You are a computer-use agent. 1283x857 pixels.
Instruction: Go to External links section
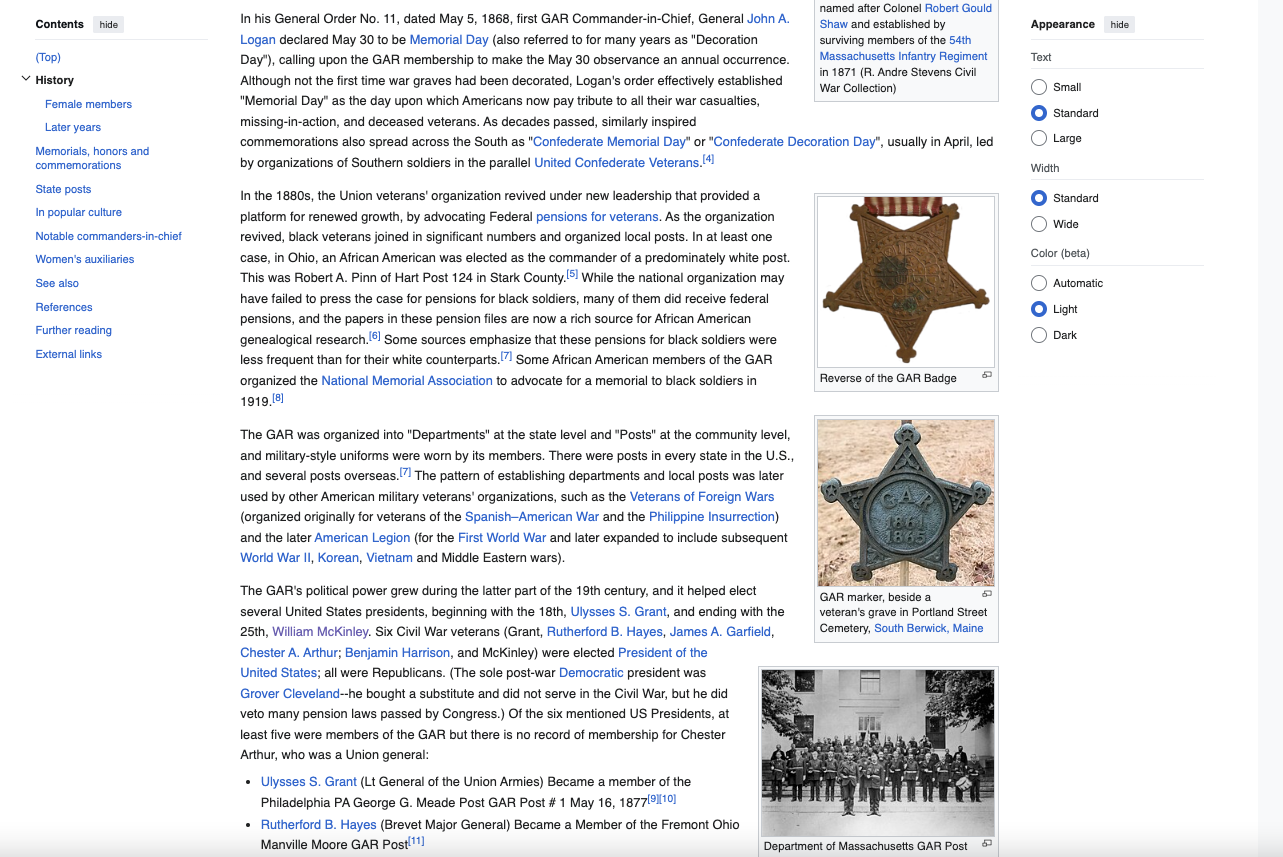coord(69,354)
